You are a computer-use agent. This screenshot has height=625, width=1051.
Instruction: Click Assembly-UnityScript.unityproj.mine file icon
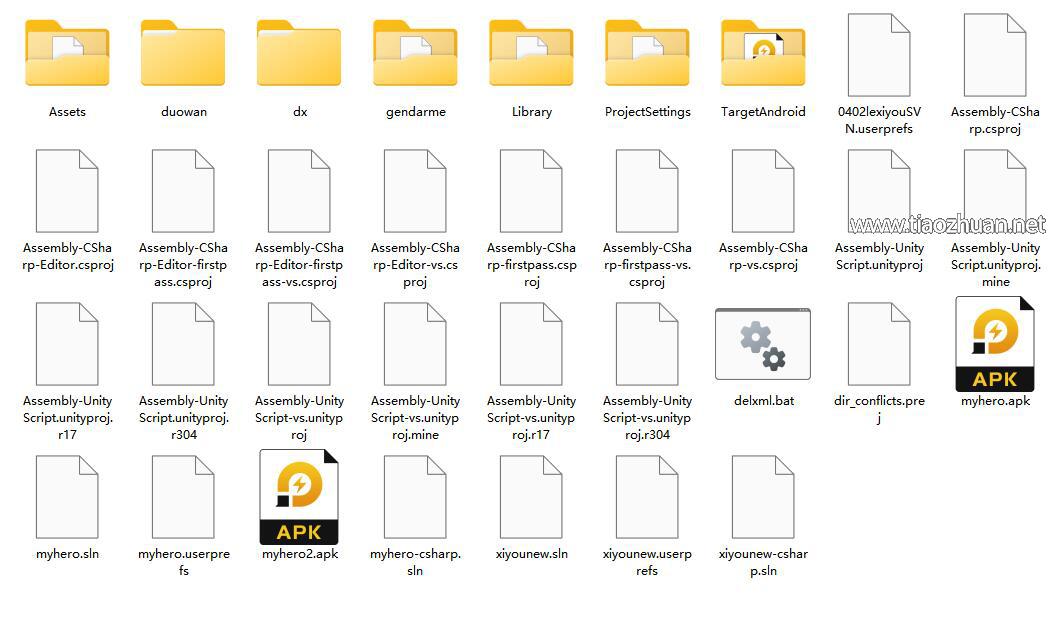click(x=995, y=191)
